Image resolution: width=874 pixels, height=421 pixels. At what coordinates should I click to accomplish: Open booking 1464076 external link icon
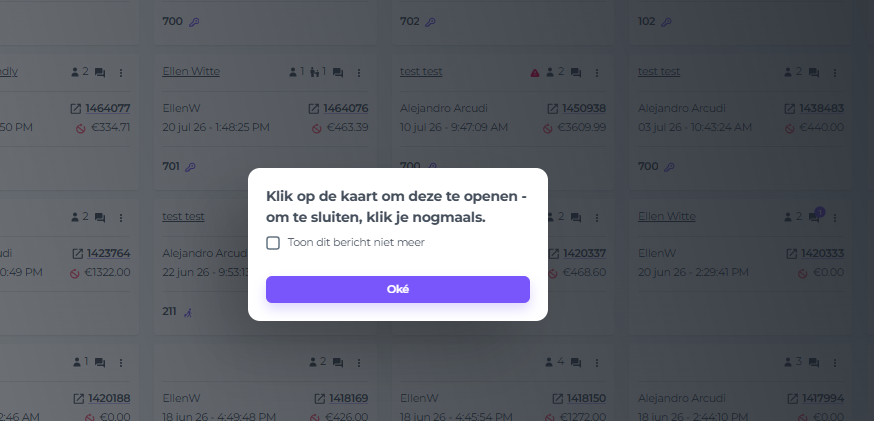[314, 108]
